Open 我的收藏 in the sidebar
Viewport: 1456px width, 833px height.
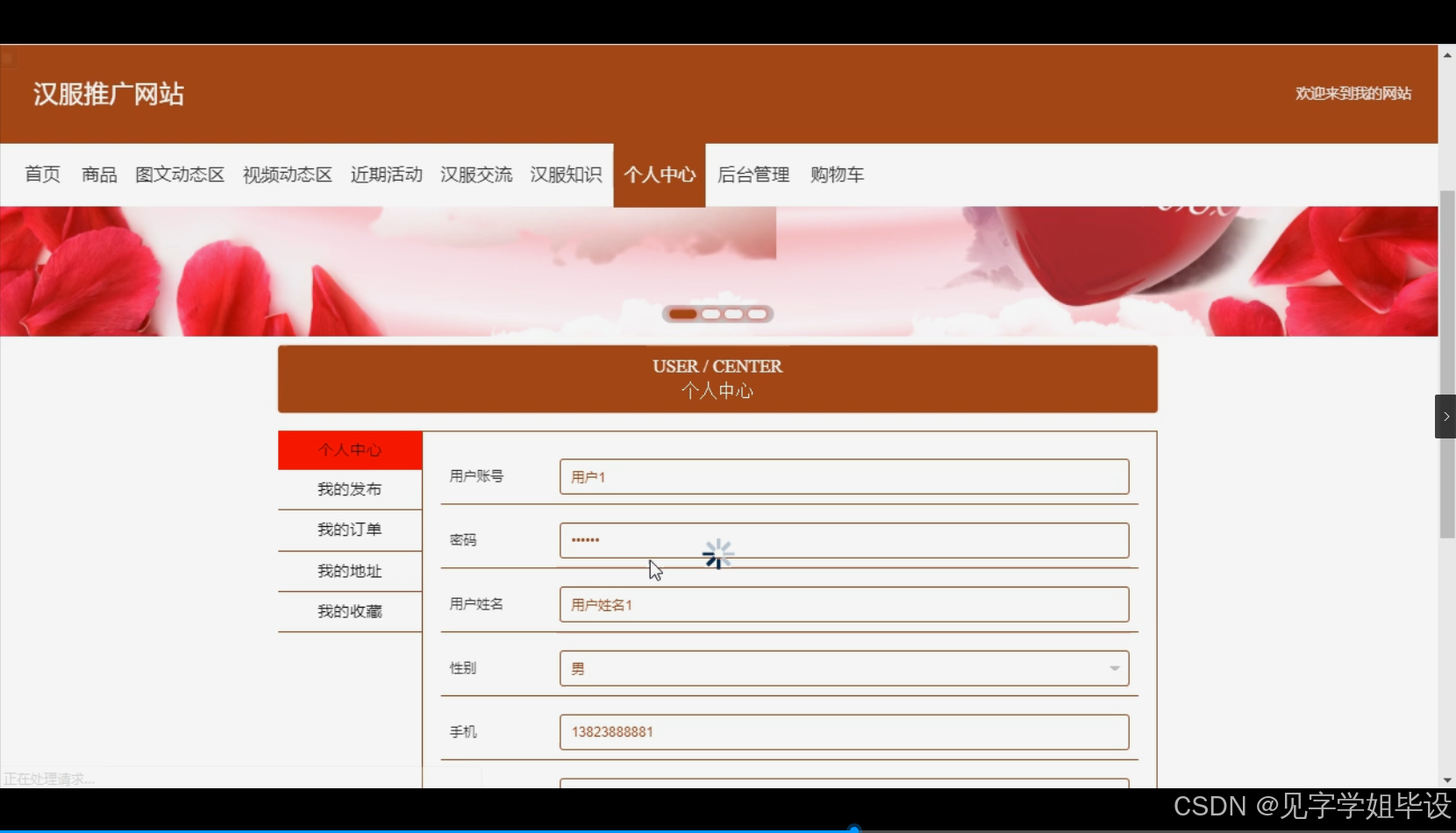(350, 611)
